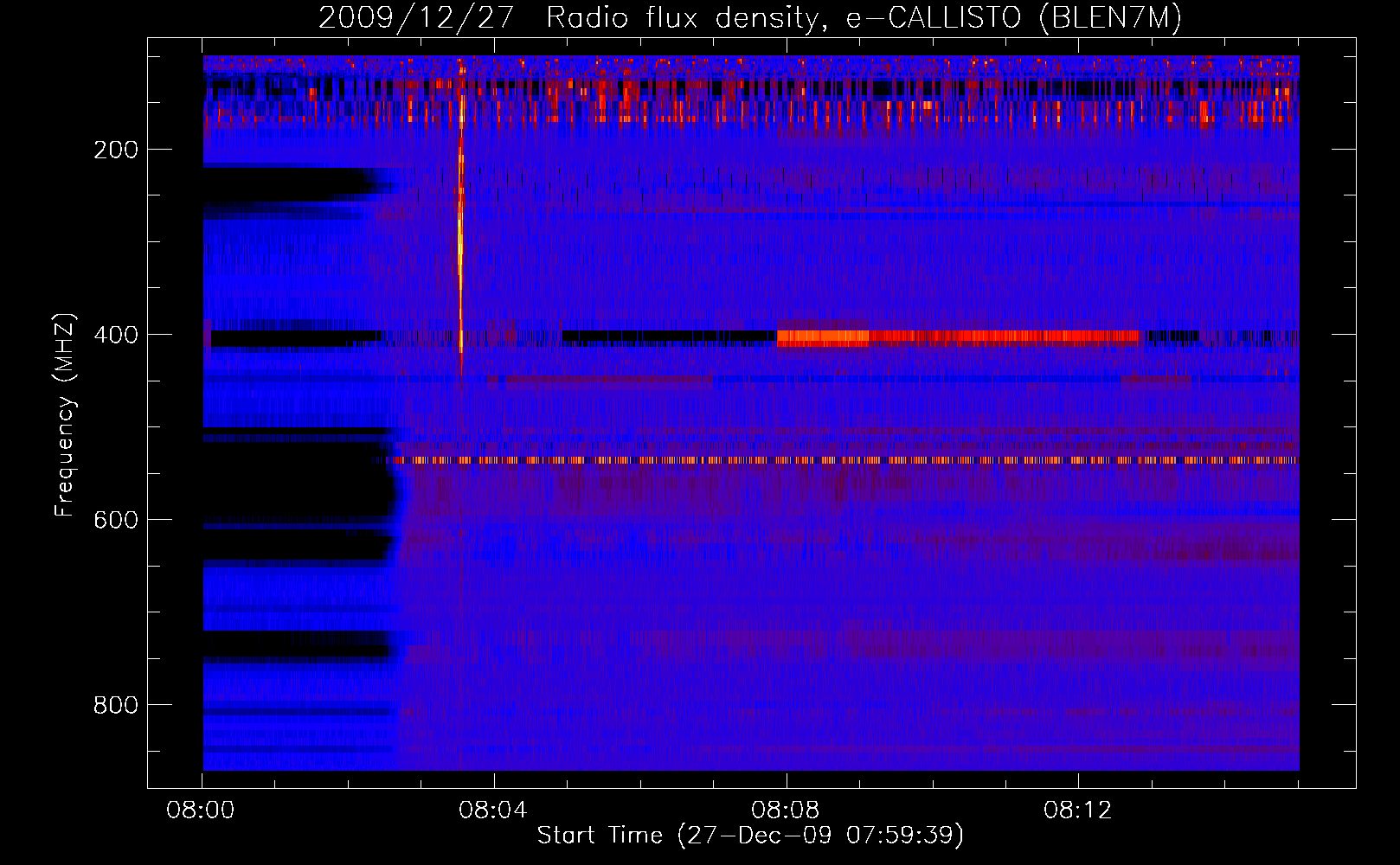Click the plot title 'Radio flux density, e-CALLISTO (BLEN7M)'
The height and width of the screenshot is (865, 1400).
click(x=864, y=17)
